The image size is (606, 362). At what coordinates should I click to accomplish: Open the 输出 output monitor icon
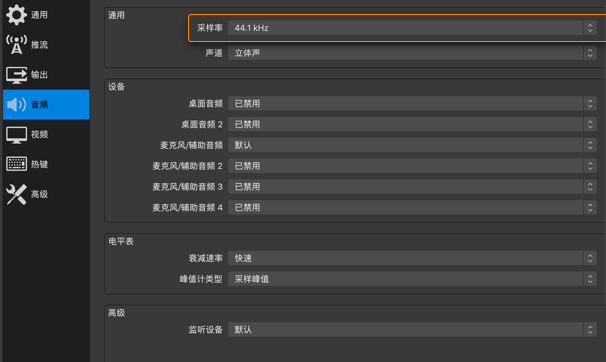(16, 75)
